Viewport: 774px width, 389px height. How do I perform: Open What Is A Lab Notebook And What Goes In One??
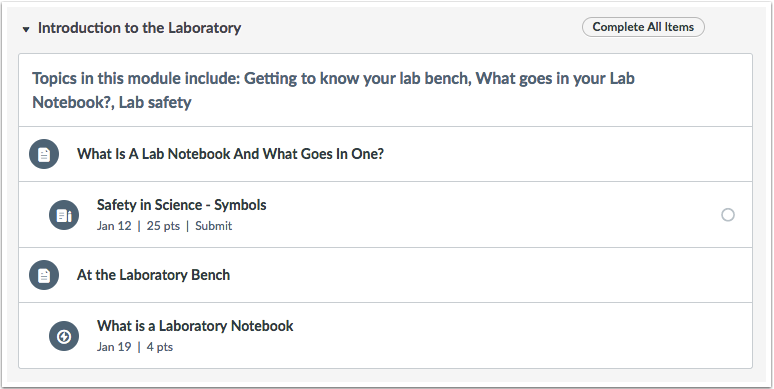(230, 154)
